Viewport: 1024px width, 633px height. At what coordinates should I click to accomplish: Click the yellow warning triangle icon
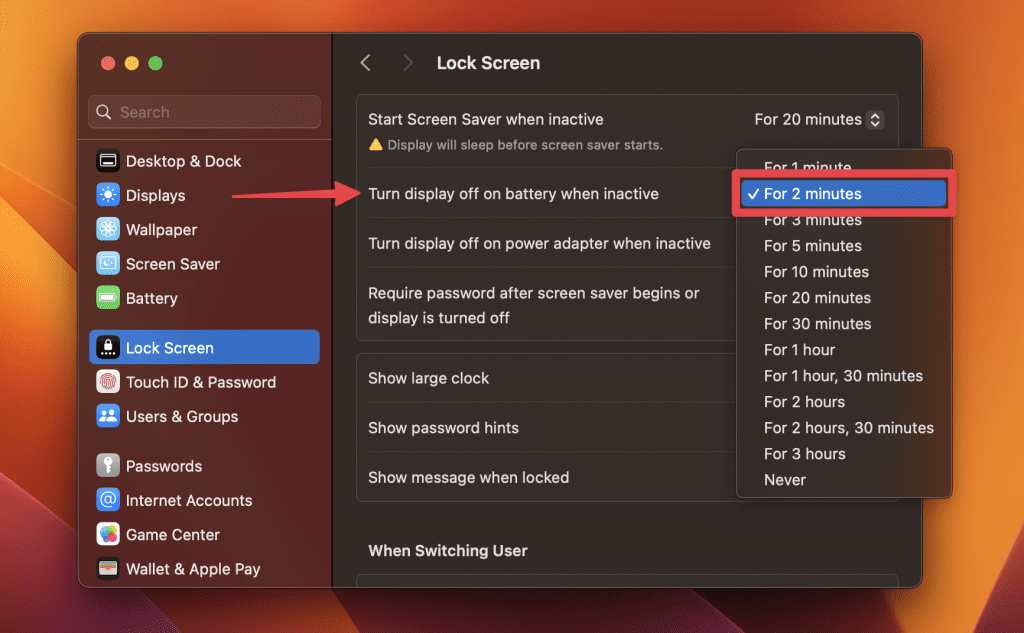click(x=376, y=144)
